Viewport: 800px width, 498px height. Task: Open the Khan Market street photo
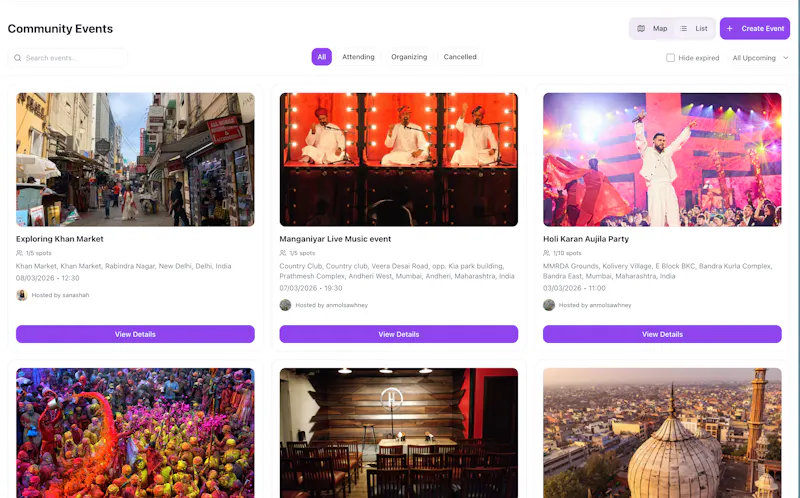point(135,159)
